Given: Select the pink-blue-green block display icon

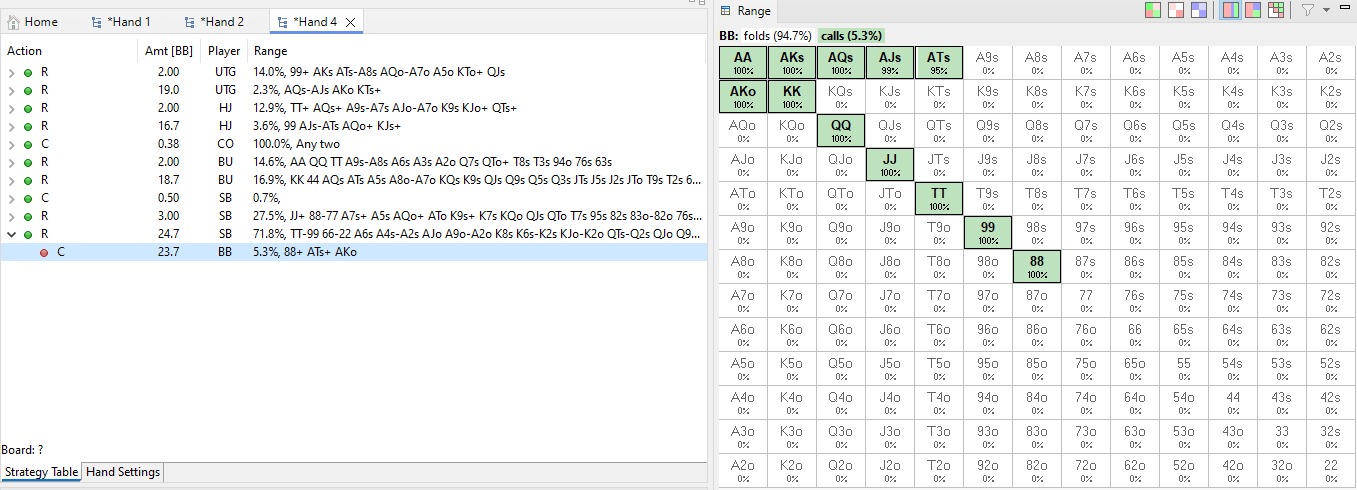Looking at the screenshot, I should pyautogui.click(x=1253, y=10).
